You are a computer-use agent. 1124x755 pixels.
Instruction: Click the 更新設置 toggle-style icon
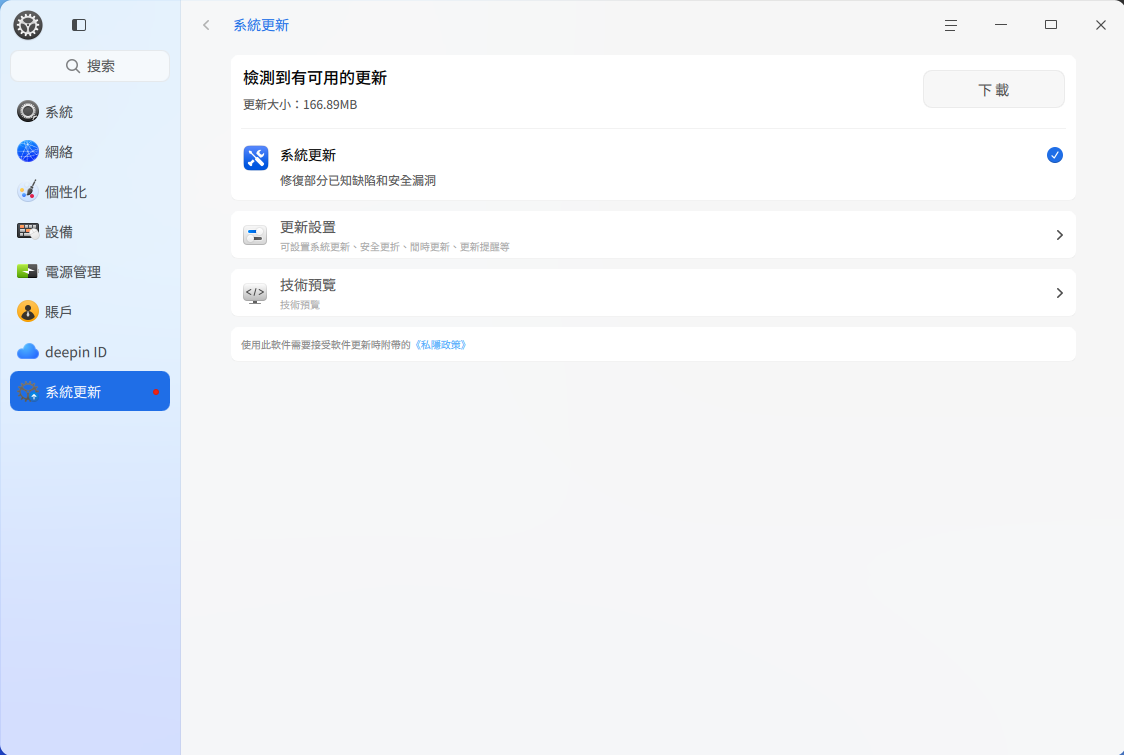(255, 234)
